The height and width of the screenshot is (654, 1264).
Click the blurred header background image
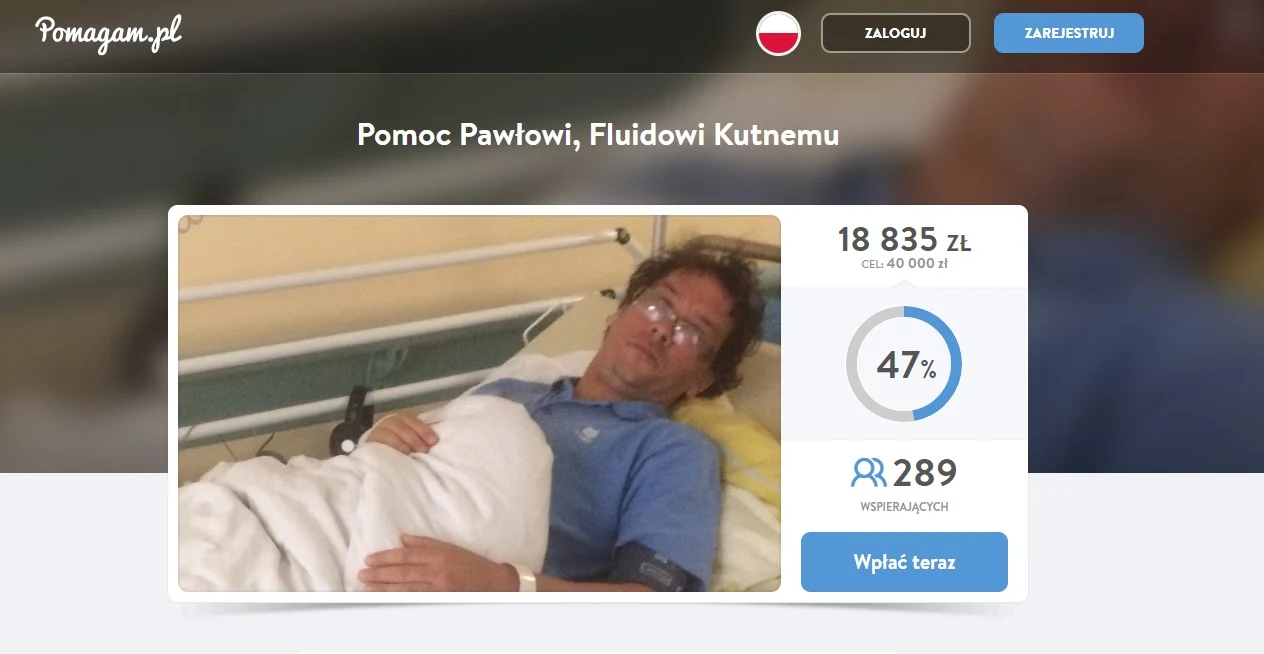pyautogui.click(x=1140, y=300)
